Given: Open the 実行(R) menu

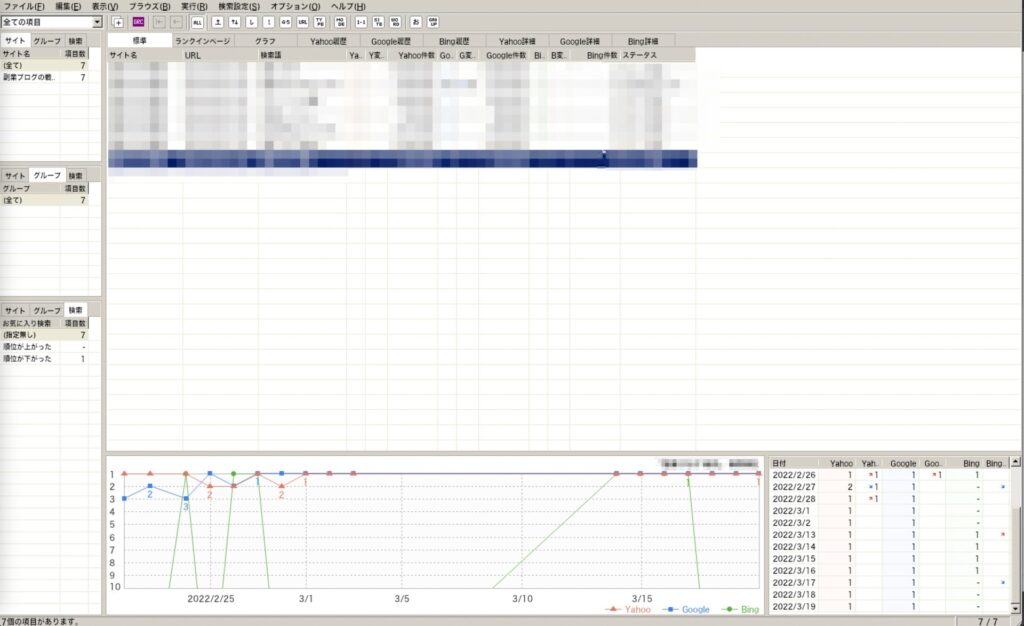Looking at the screenshot, I should click(194, 6).
